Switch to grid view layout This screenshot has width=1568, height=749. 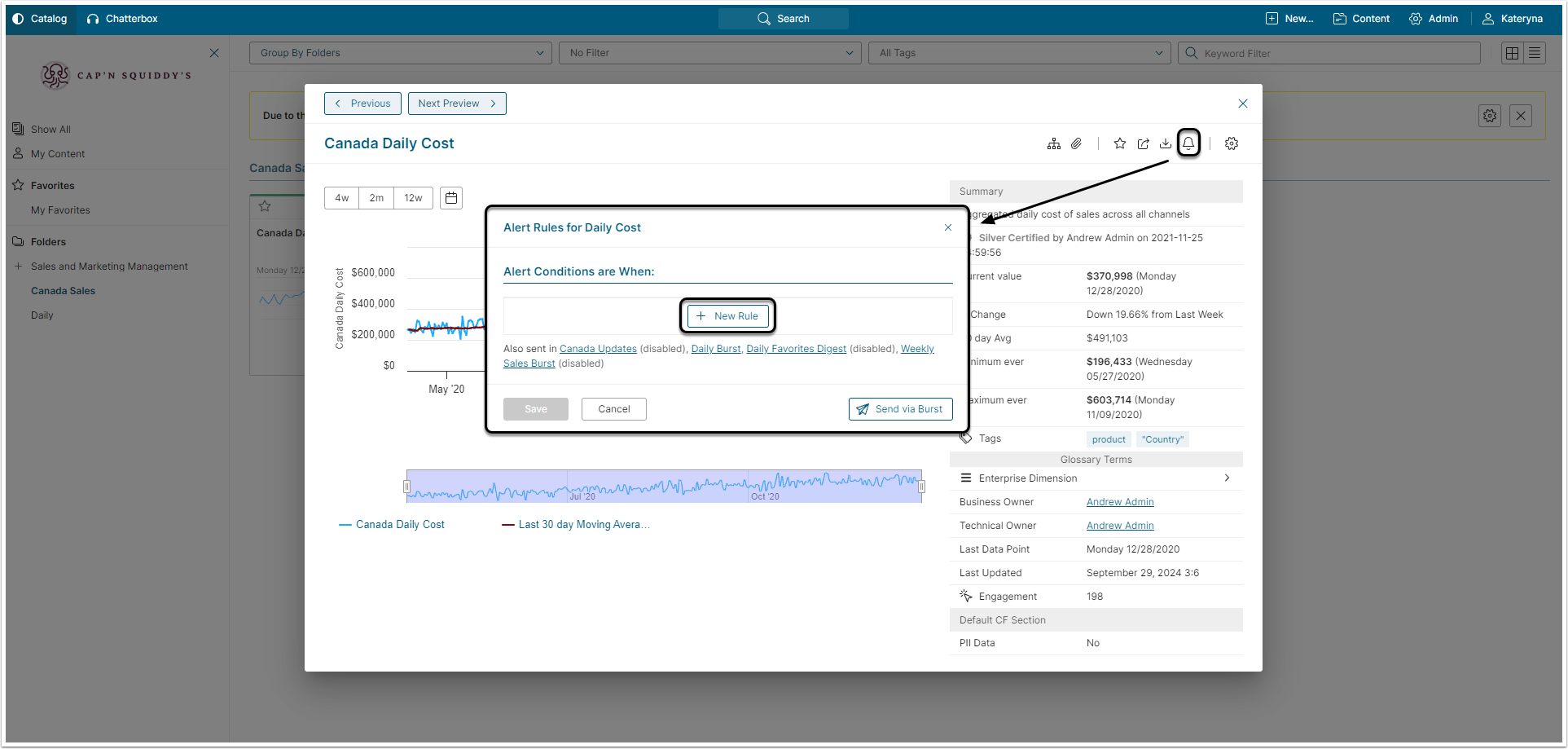coord(1513,53)
